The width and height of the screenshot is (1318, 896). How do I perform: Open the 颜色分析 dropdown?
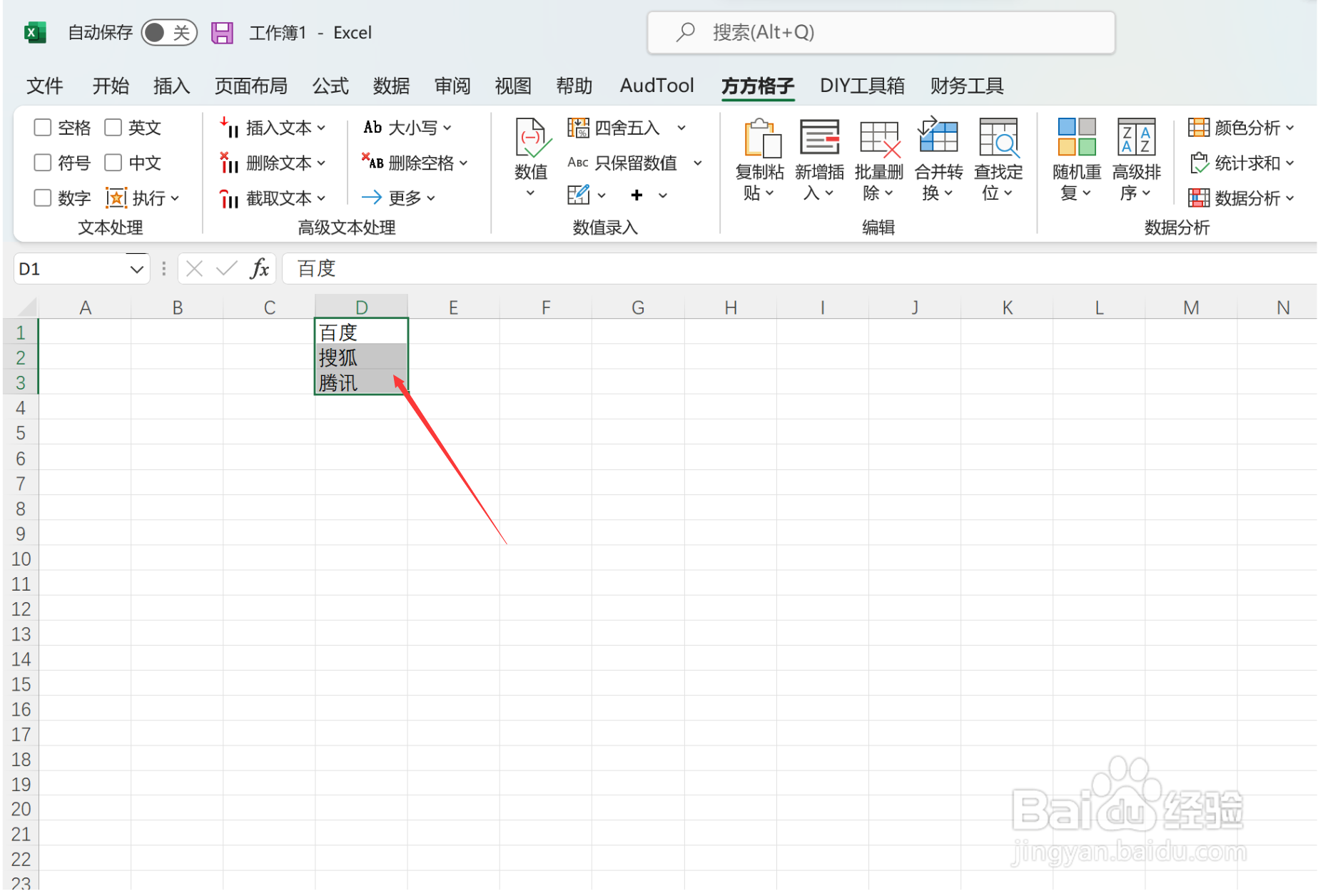click(x=1241, y=128)
